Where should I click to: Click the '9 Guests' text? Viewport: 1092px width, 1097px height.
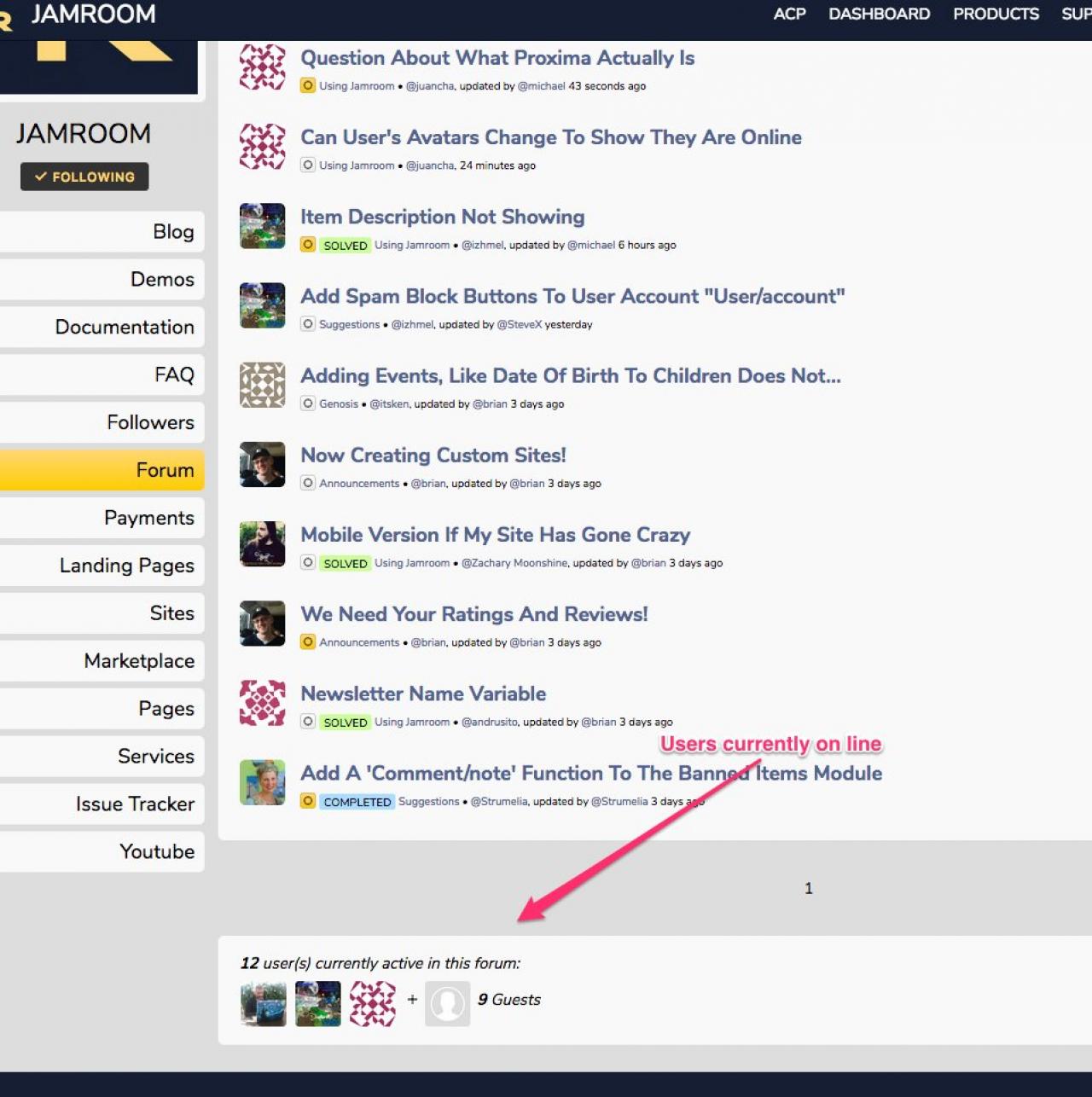tap(509, 1000)
